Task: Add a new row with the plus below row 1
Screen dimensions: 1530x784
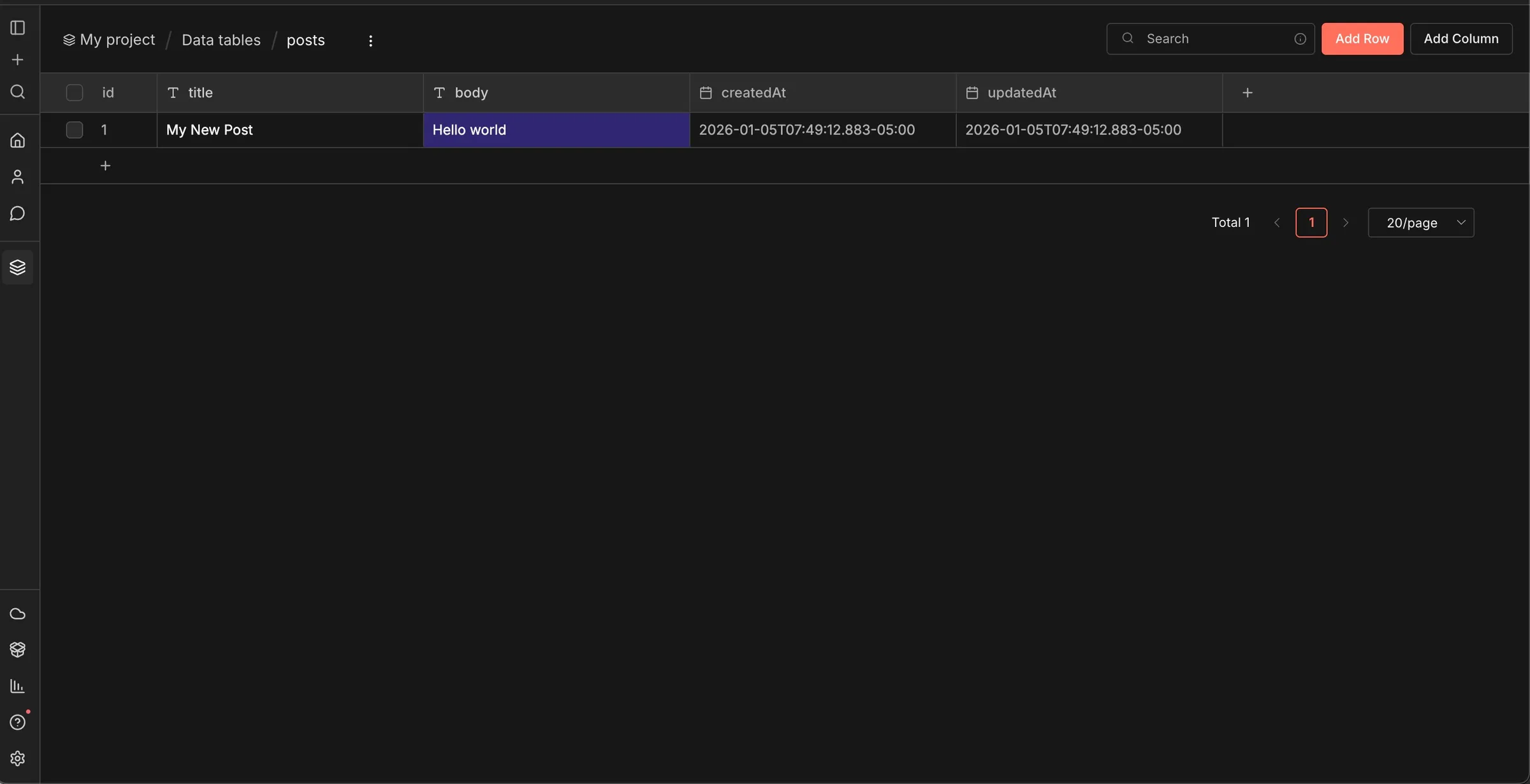Action: (105, 166)
